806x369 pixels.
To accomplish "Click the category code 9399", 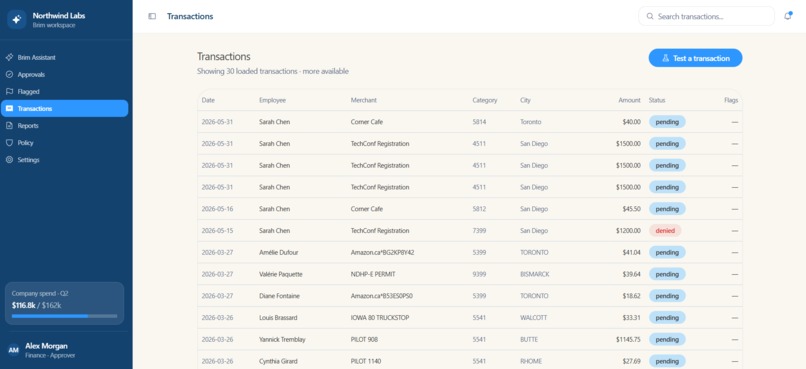I will pos(479,274).
